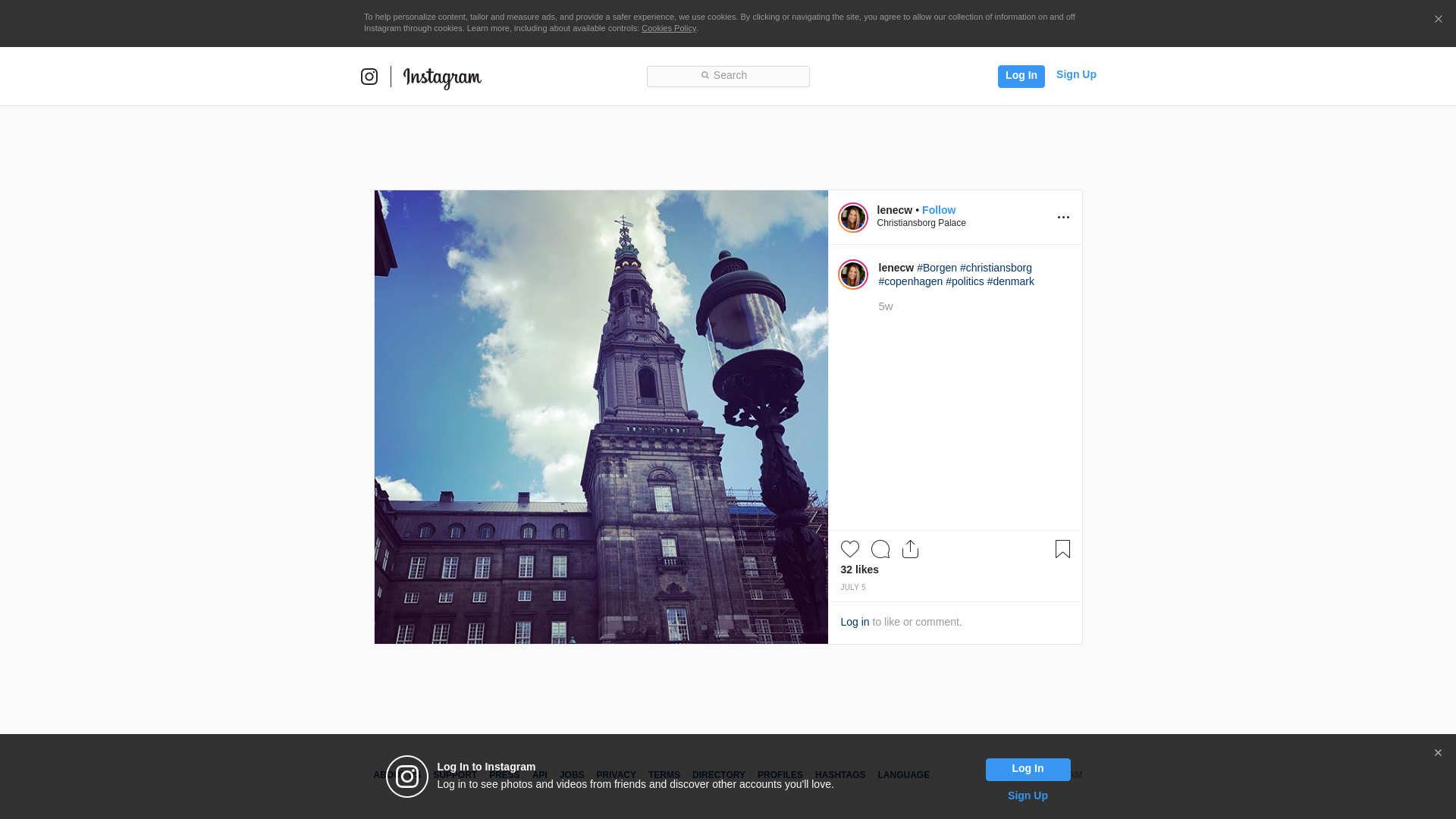This screenshot has height=819, width=1456.
Task: Open lenecw profile picture in header
Action: click(852, 218)
